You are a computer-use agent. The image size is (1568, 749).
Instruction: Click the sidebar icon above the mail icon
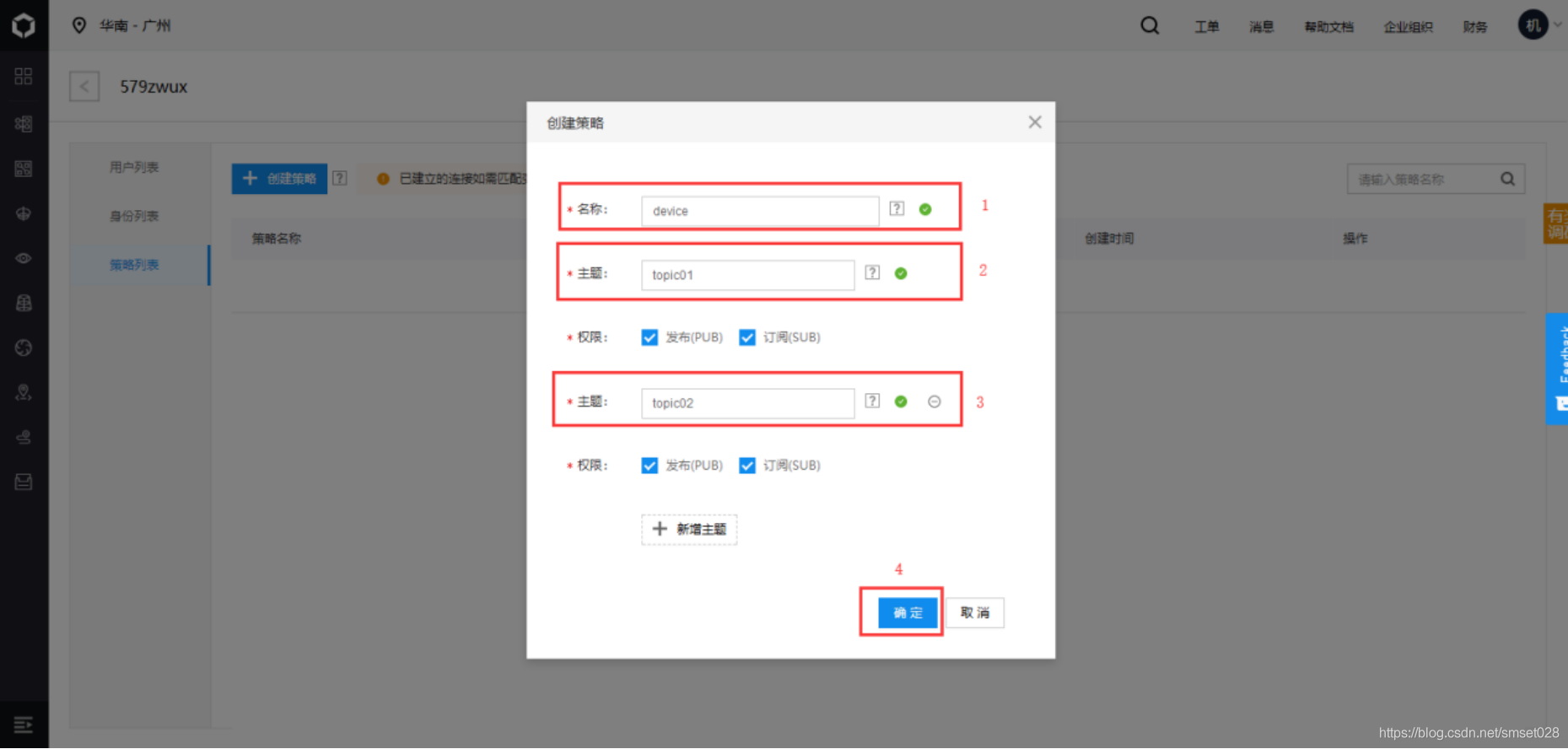pos(24,437)
